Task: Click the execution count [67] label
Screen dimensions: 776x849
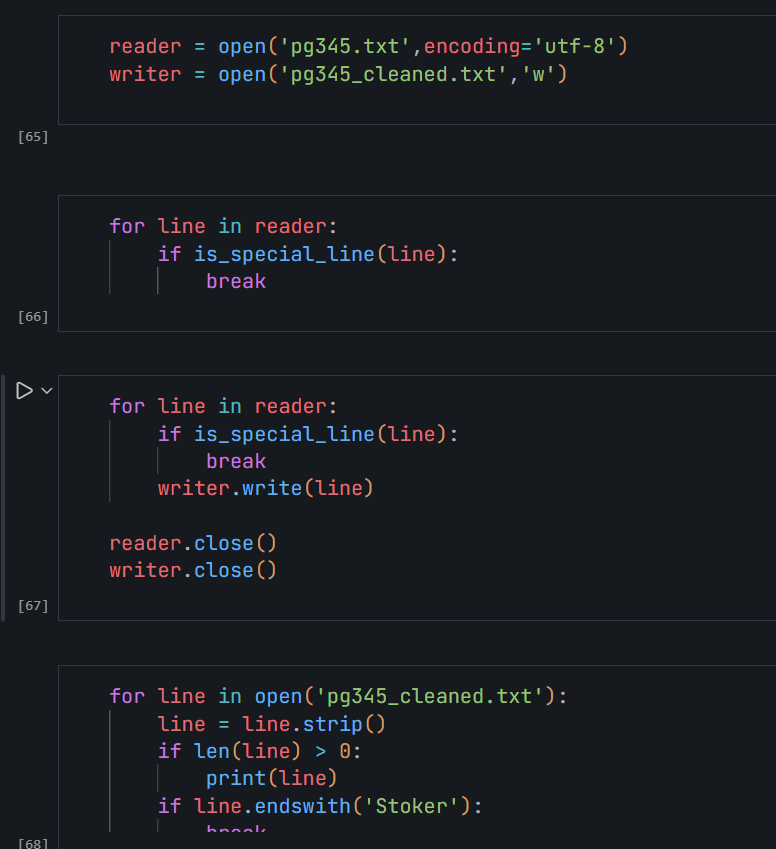Action: [33, 605]
